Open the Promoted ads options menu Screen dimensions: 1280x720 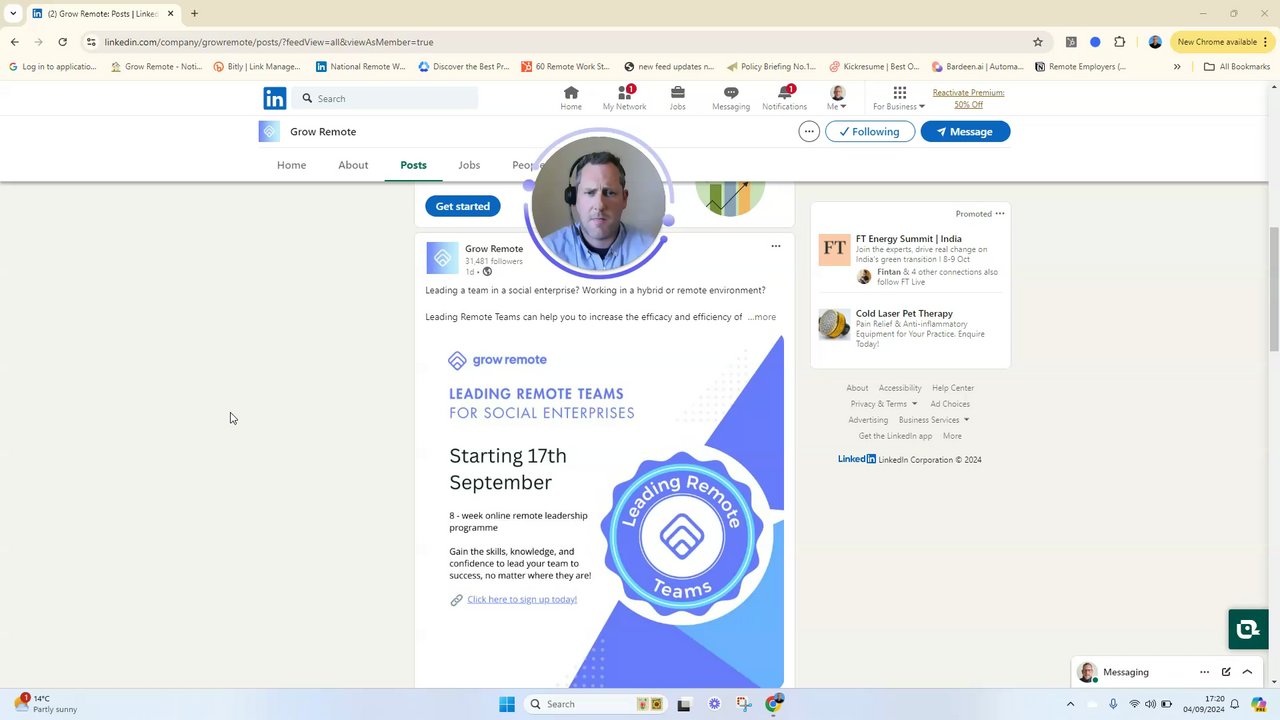(1000, 213)
